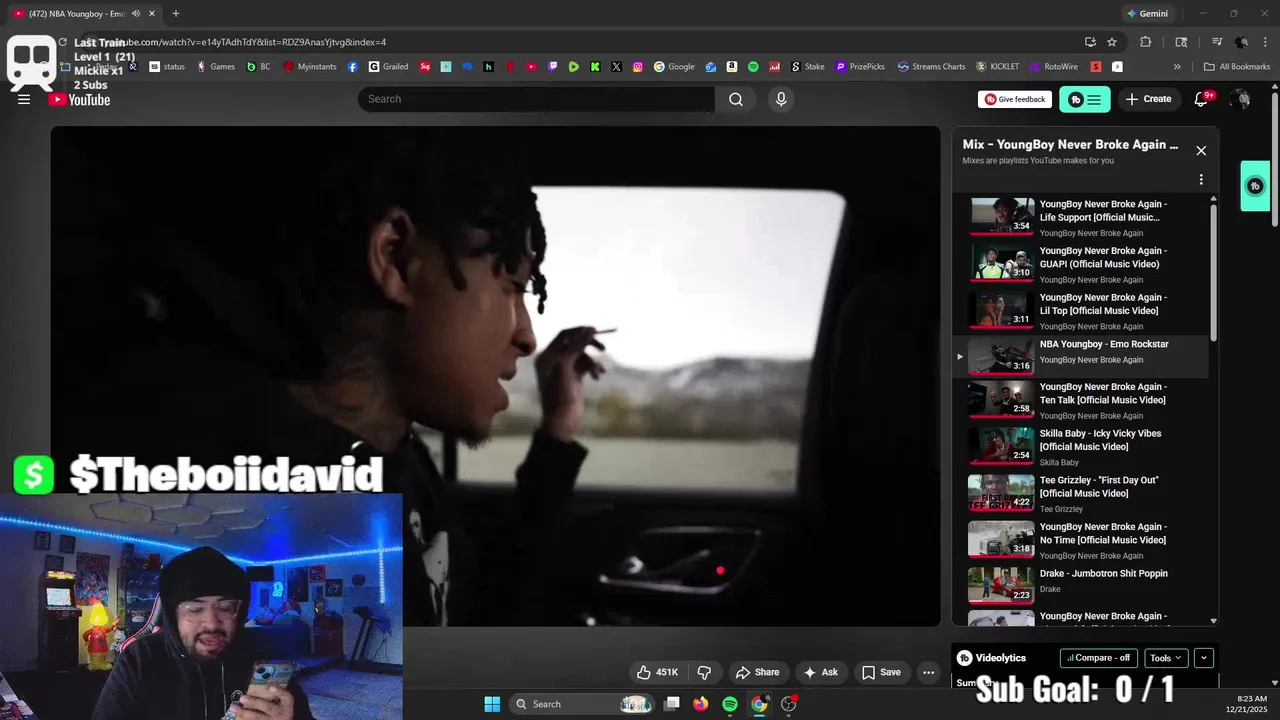Open the KICKLET bookmark
Screen dimensions: 1280x720
coord(998,67)
